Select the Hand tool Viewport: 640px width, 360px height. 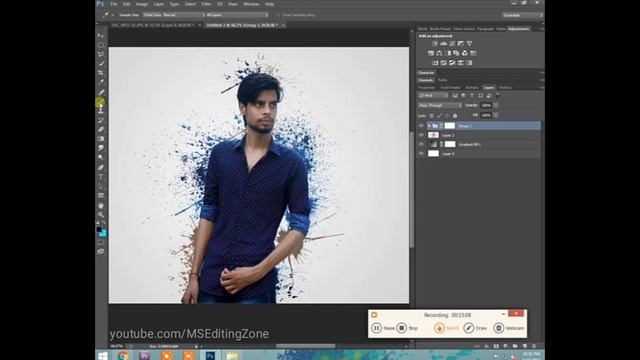click(100, 205)
